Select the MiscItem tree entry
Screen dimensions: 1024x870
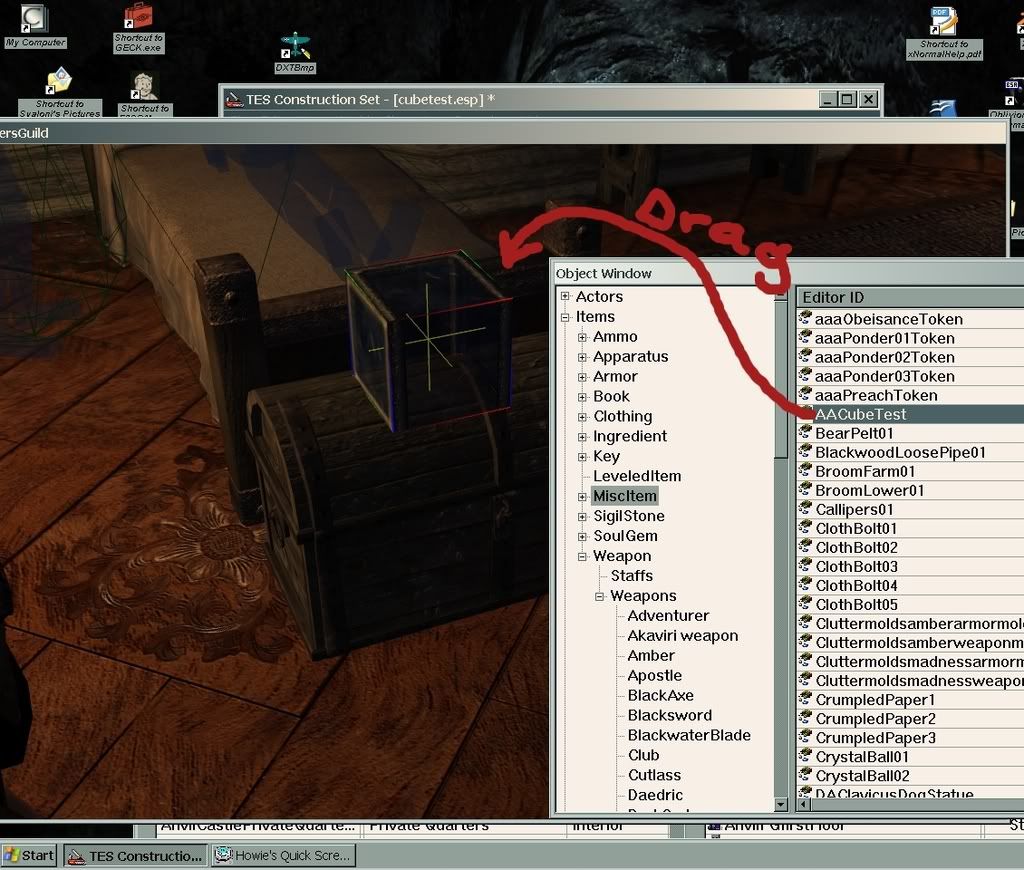coord(624,496)
